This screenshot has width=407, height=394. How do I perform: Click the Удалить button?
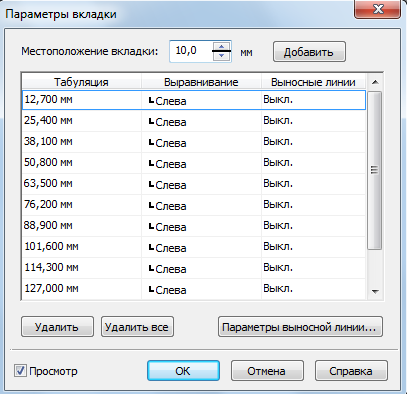pos(57,327)
